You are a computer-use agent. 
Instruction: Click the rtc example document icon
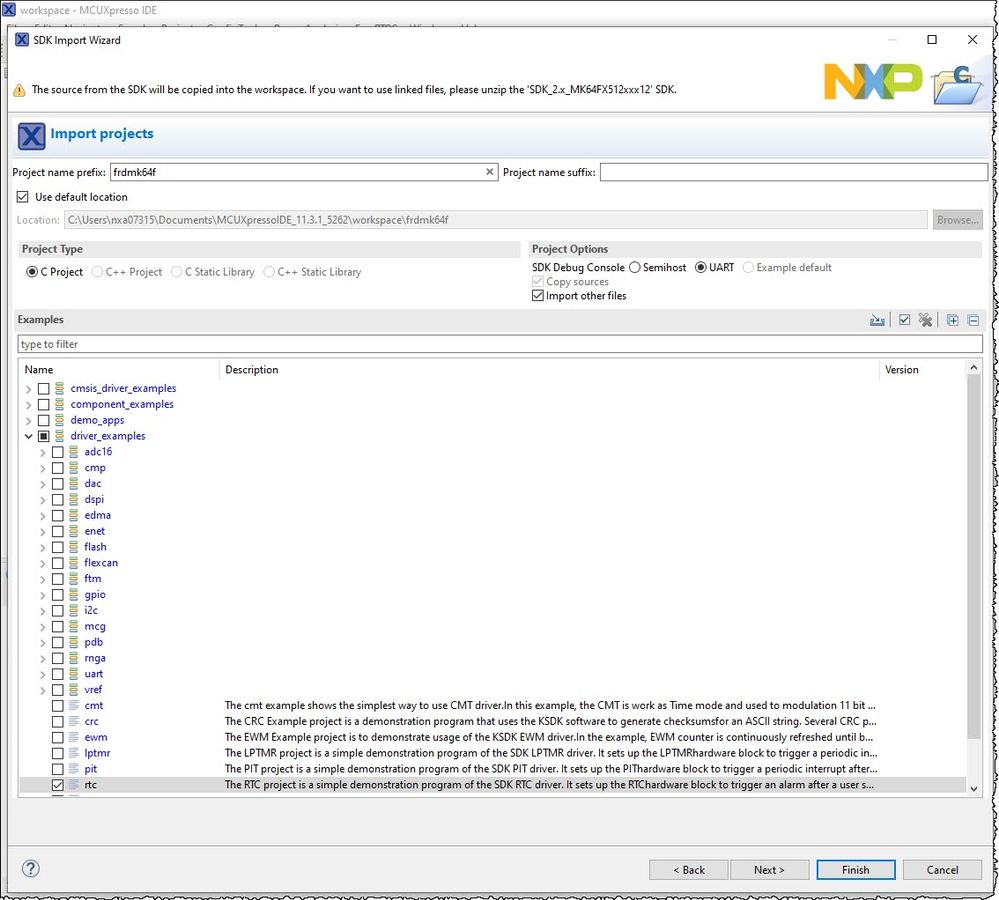pyautogui.click(x=73, y=785)
